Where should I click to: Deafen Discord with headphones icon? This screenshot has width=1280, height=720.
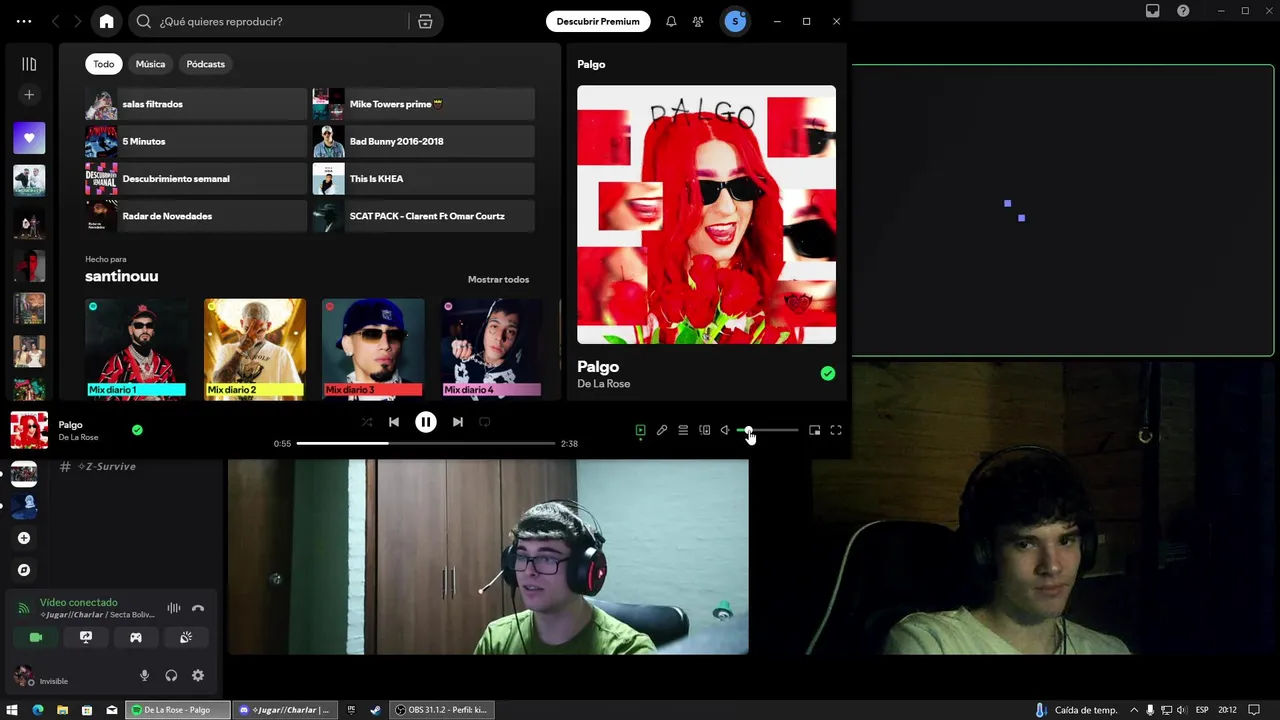[x=171, y=676]
